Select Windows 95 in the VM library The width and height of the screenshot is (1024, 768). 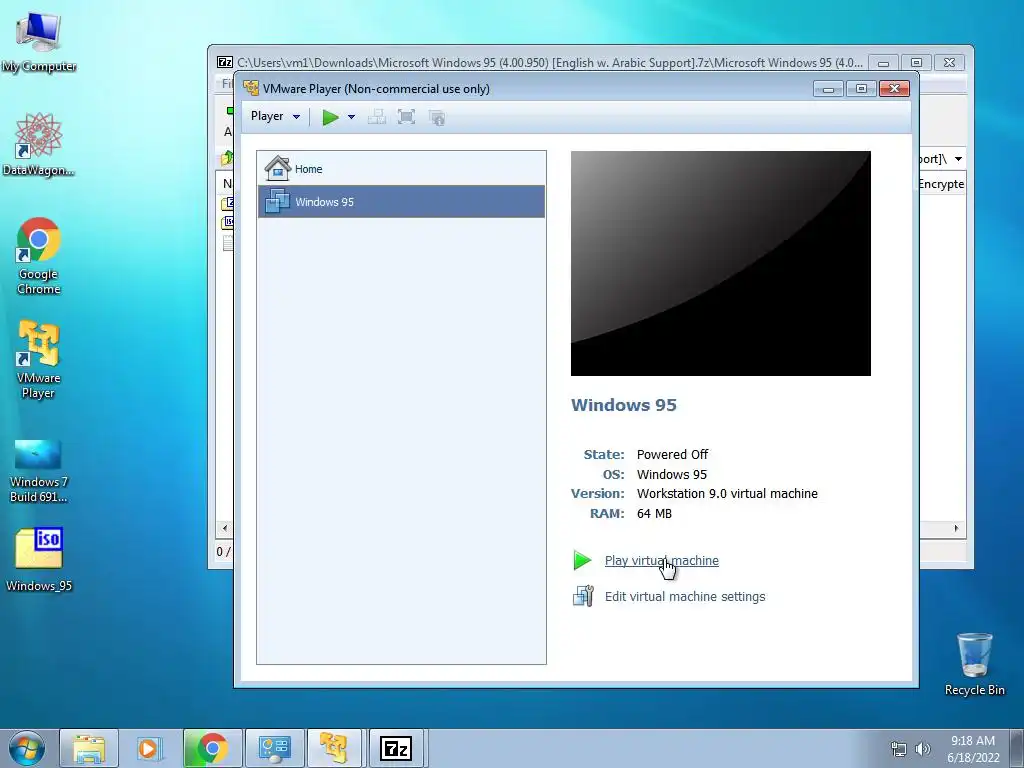click(x=401, y=202)
